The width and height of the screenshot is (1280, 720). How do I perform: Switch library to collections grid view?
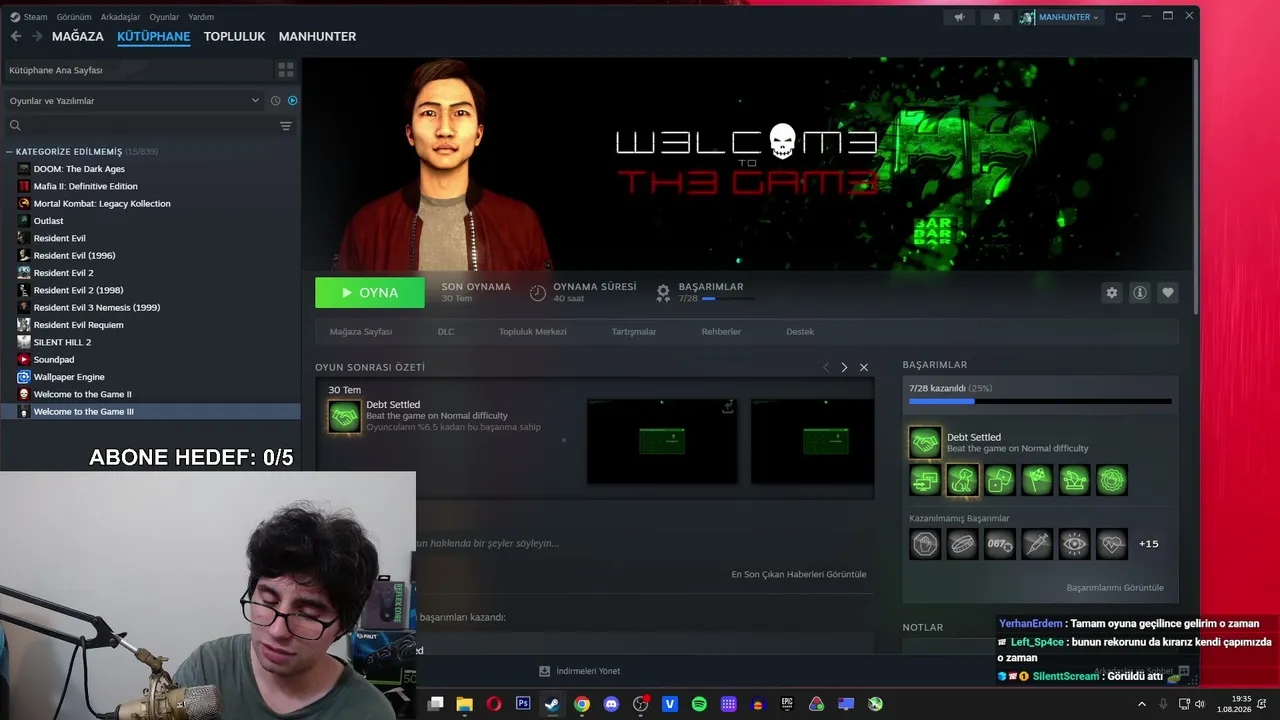coord(286,70)
